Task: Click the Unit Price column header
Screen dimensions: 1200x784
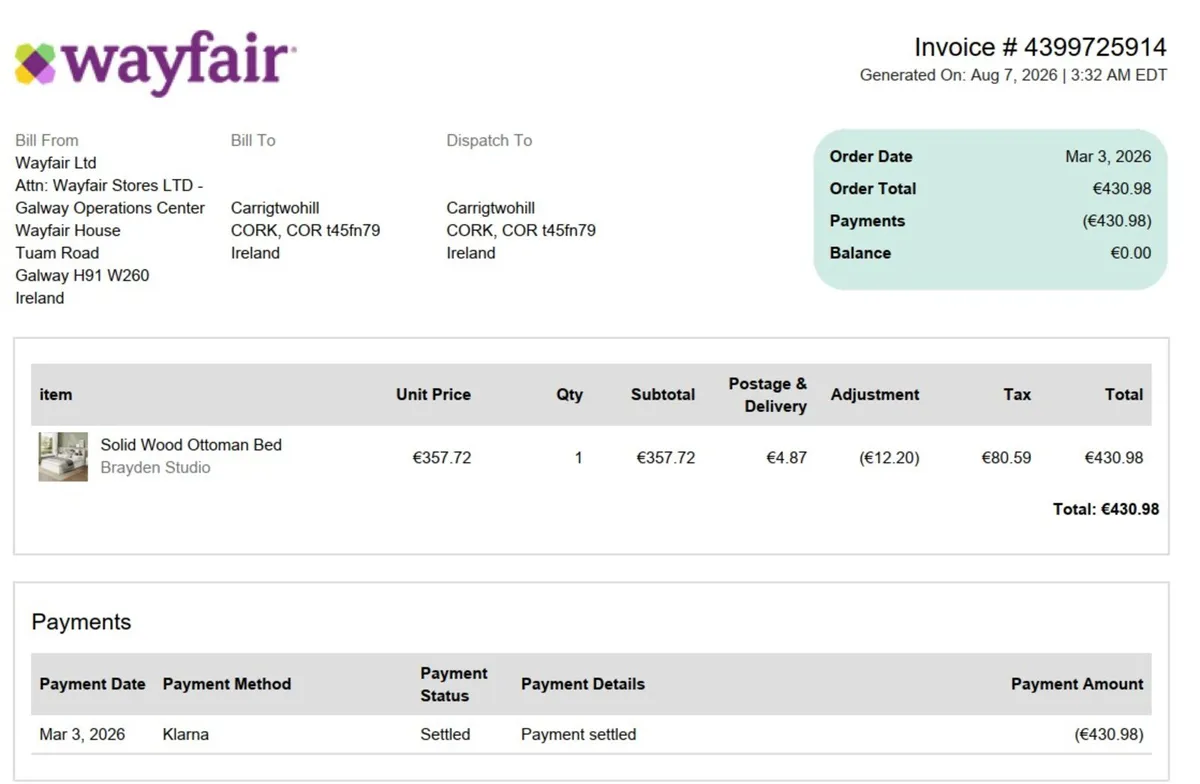Action: coord(433,394)
